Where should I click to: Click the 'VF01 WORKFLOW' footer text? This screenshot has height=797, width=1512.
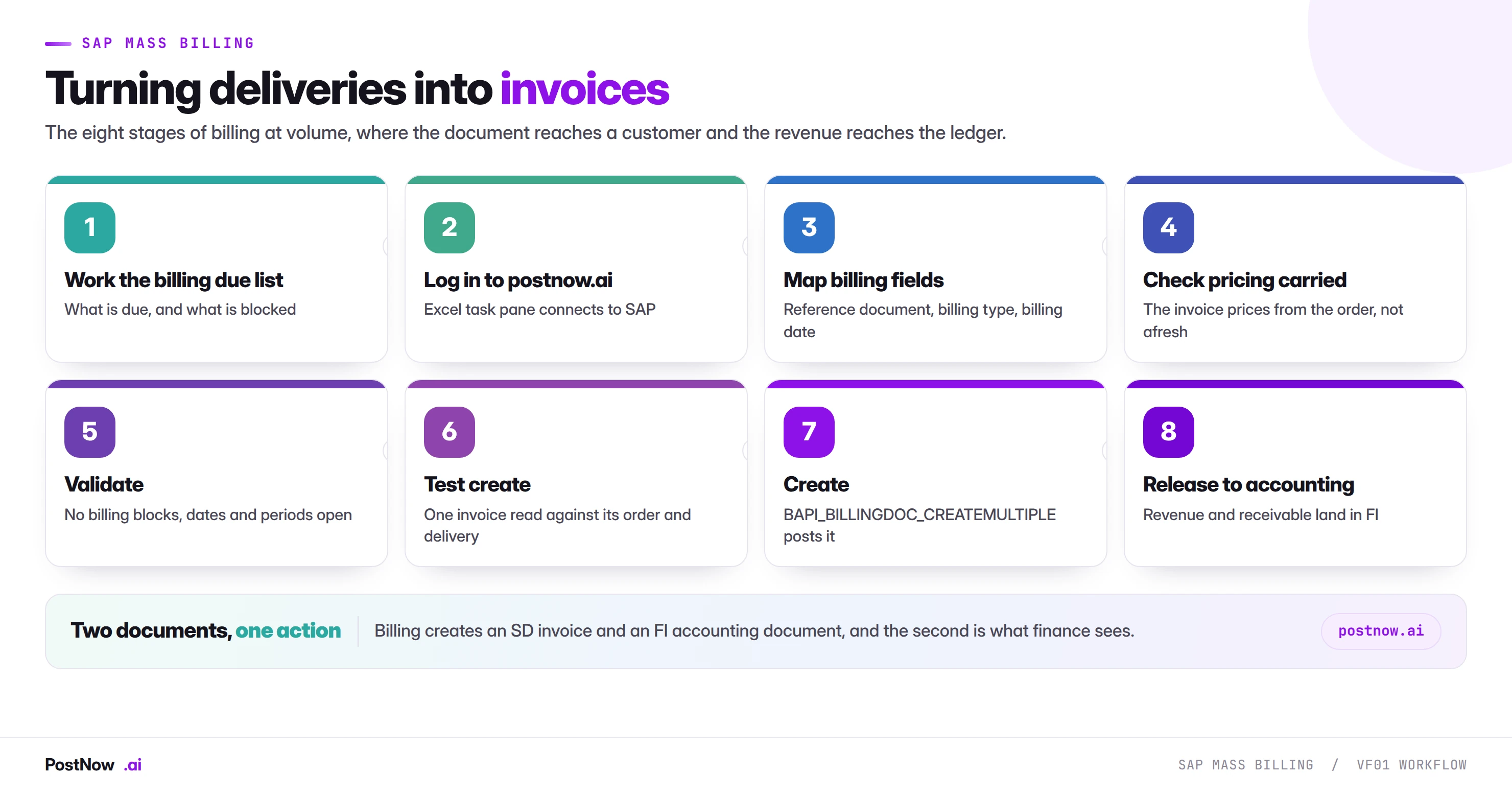click(x=1411, y=765)
